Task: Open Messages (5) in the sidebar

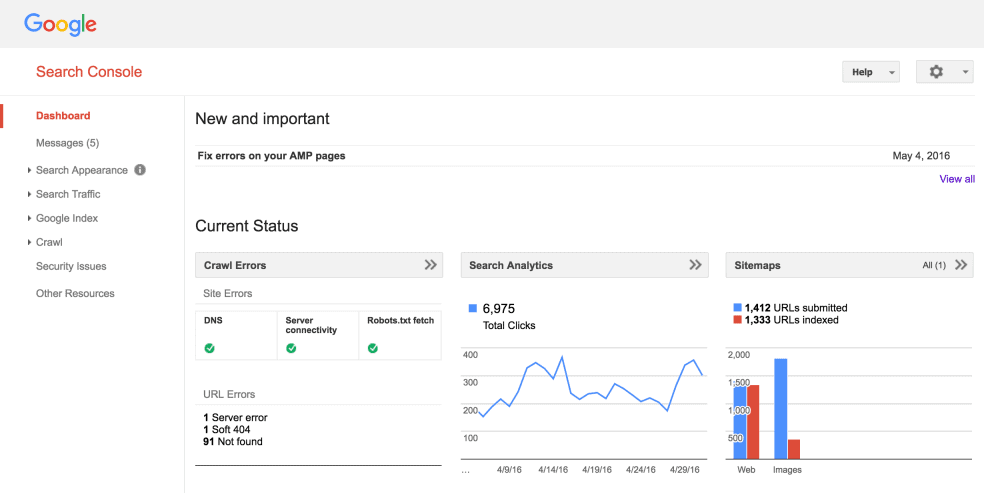Action: tap(68, 143)
